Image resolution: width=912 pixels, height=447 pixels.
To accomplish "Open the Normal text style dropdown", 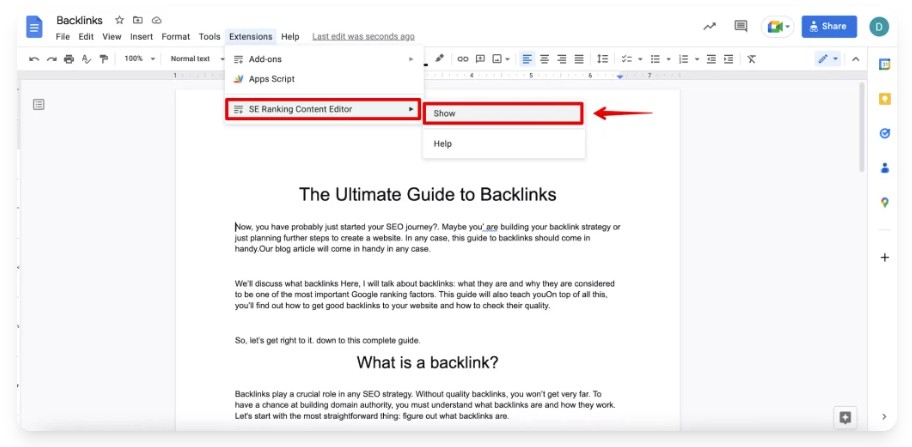I will click(197, 59).
